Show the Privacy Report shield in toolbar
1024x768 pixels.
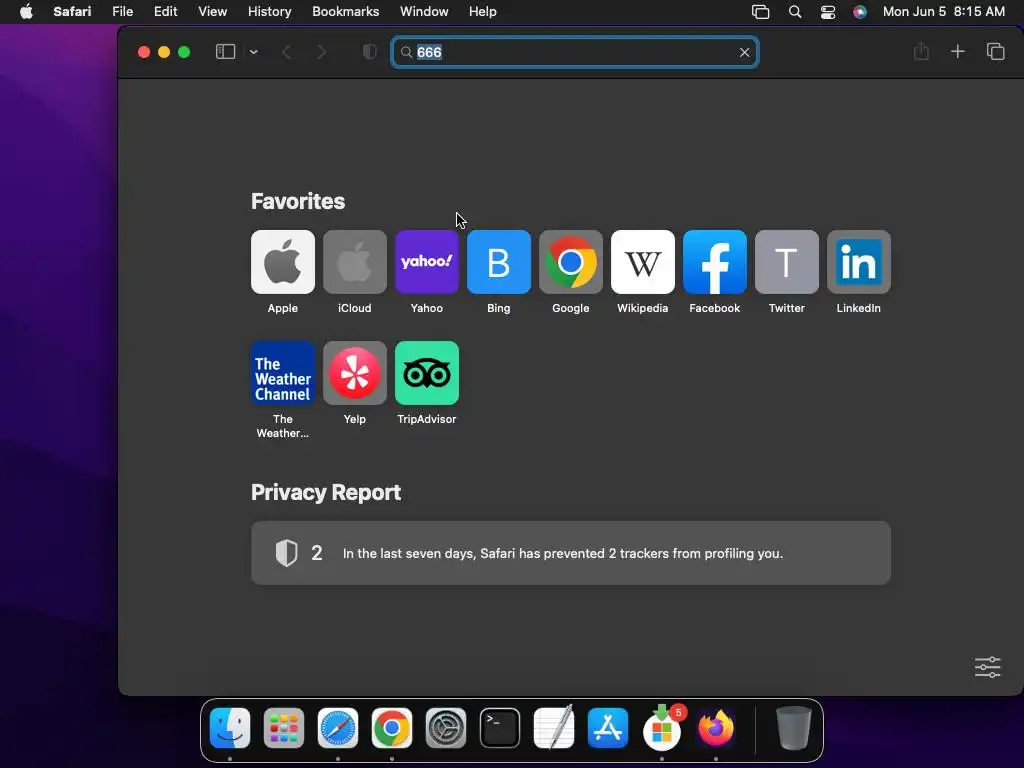[370, 52]
